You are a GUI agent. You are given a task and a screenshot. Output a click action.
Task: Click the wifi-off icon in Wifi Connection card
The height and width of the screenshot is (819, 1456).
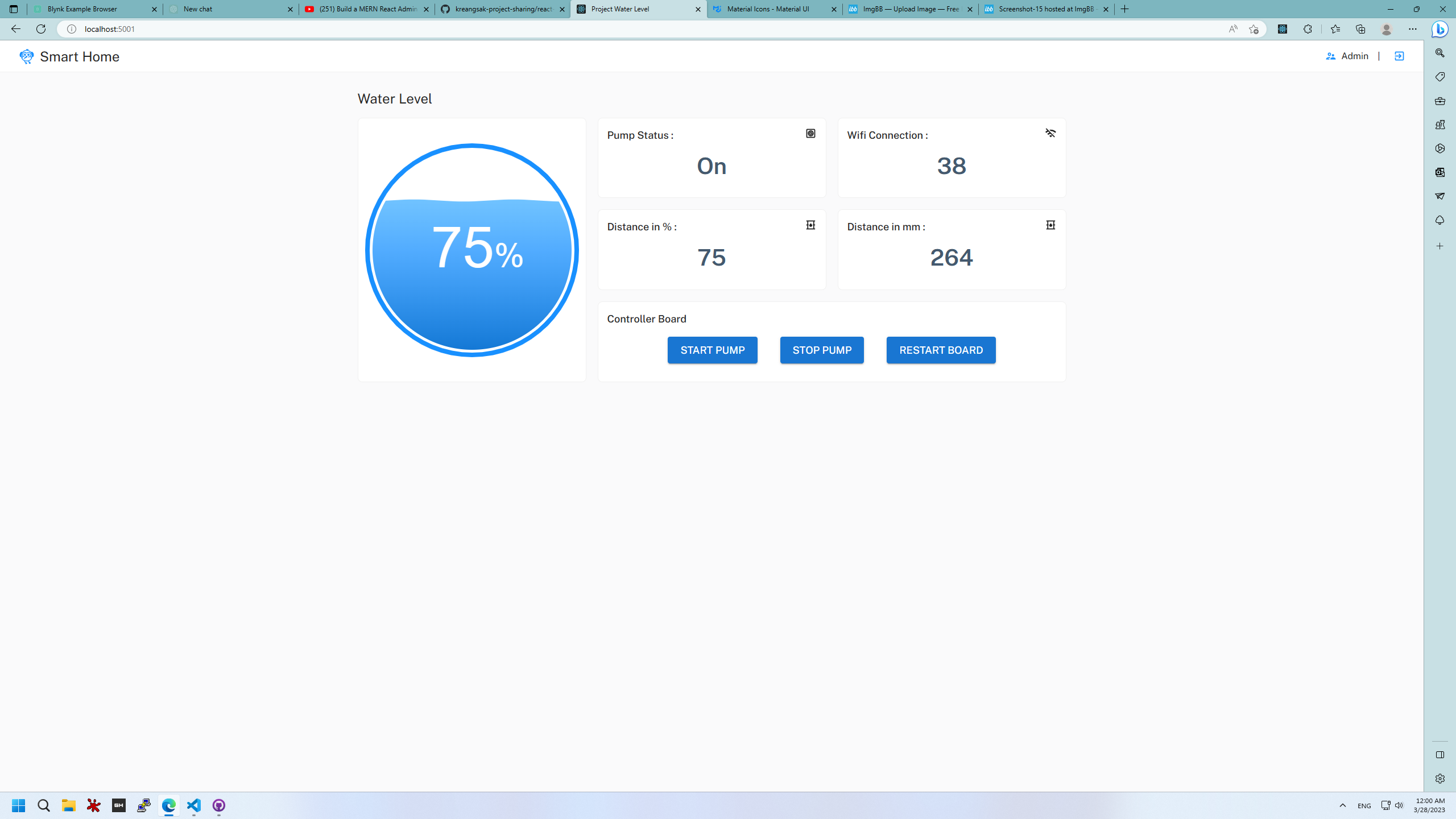(x=1050, y=133)
